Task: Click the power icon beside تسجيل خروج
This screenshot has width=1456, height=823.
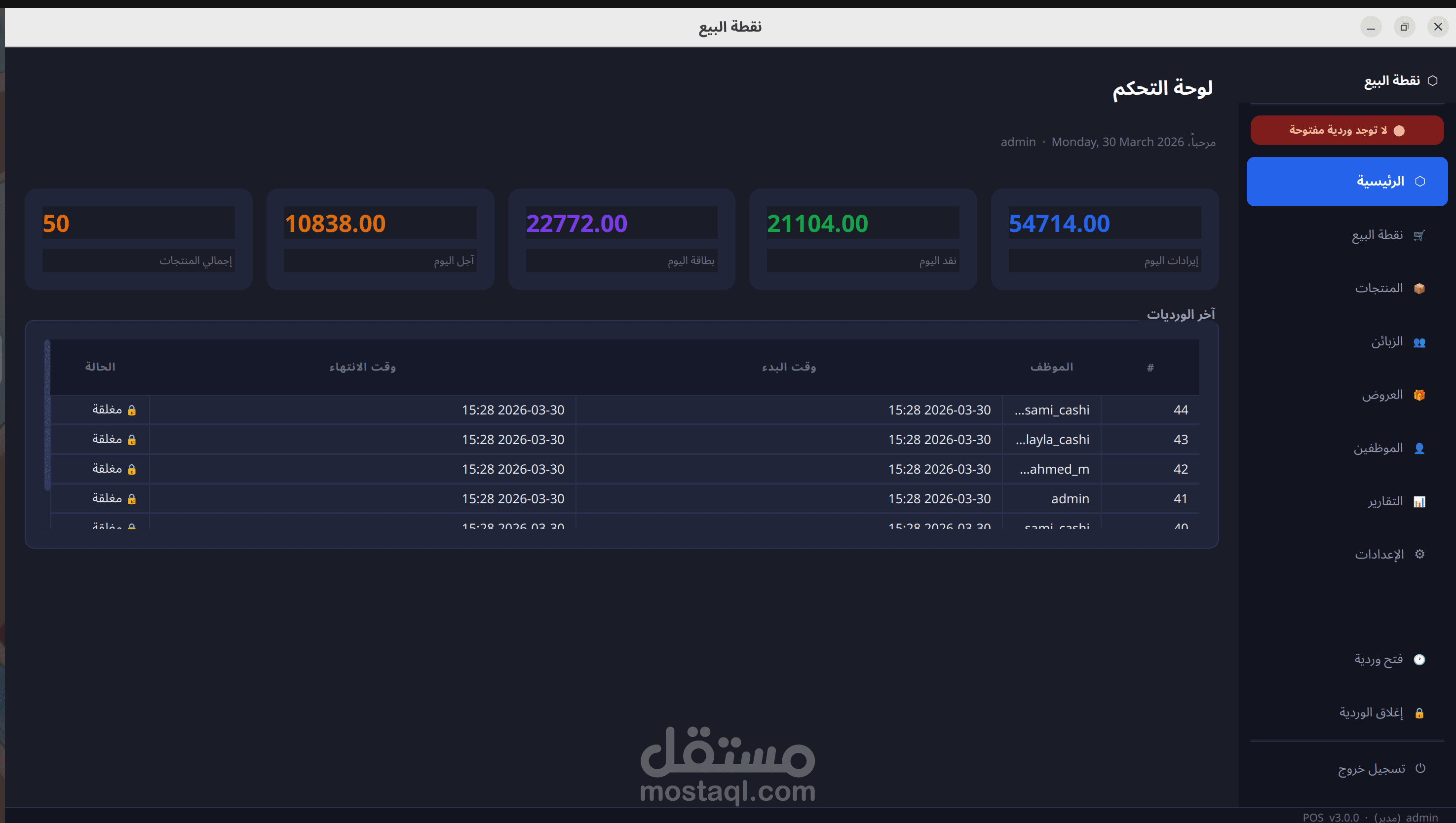Action: [1420, 768]
